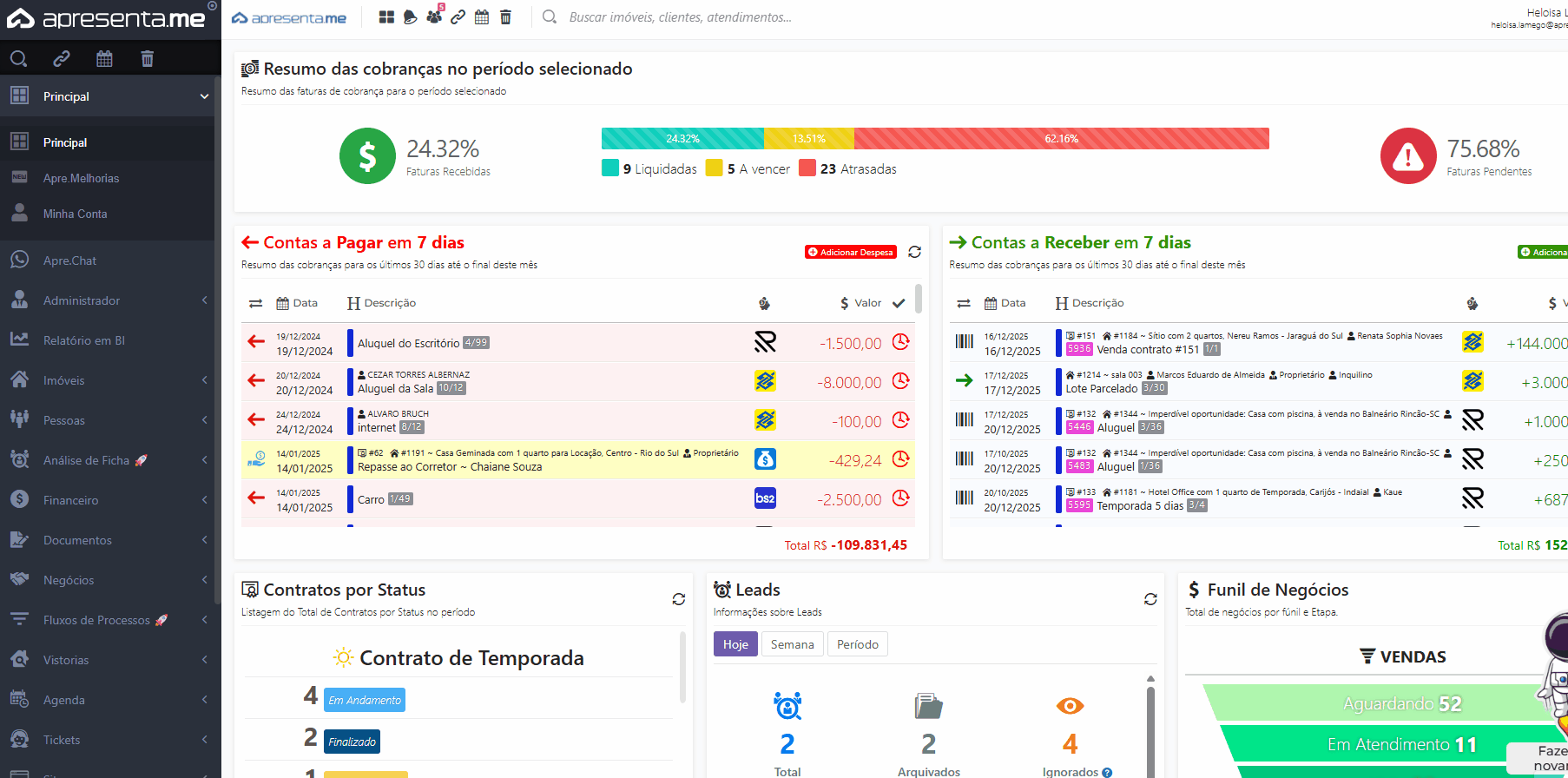This screenshot has height=778, width=1568.
Task: Click Aguardando 52 funnel stage
Action: click(x=1402, y=703)
